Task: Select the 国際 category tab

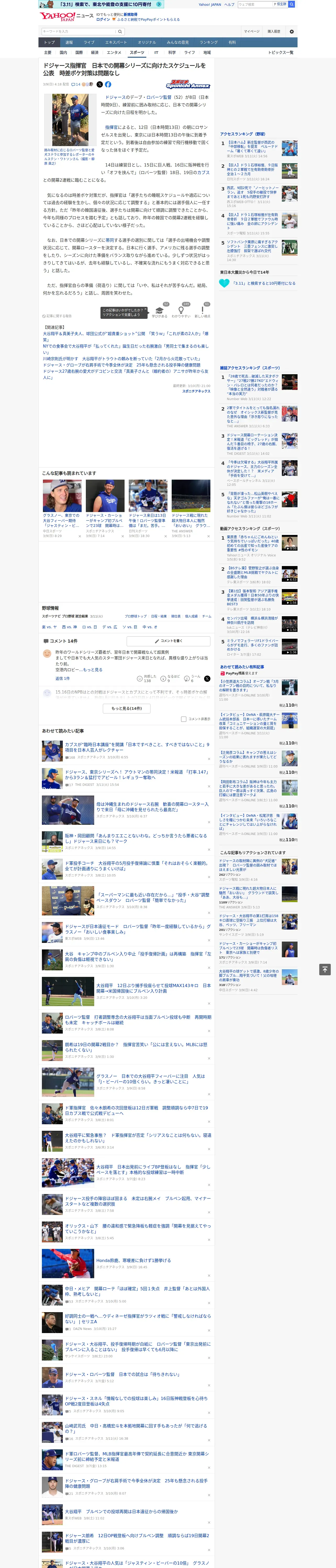Action: (79, 52)
